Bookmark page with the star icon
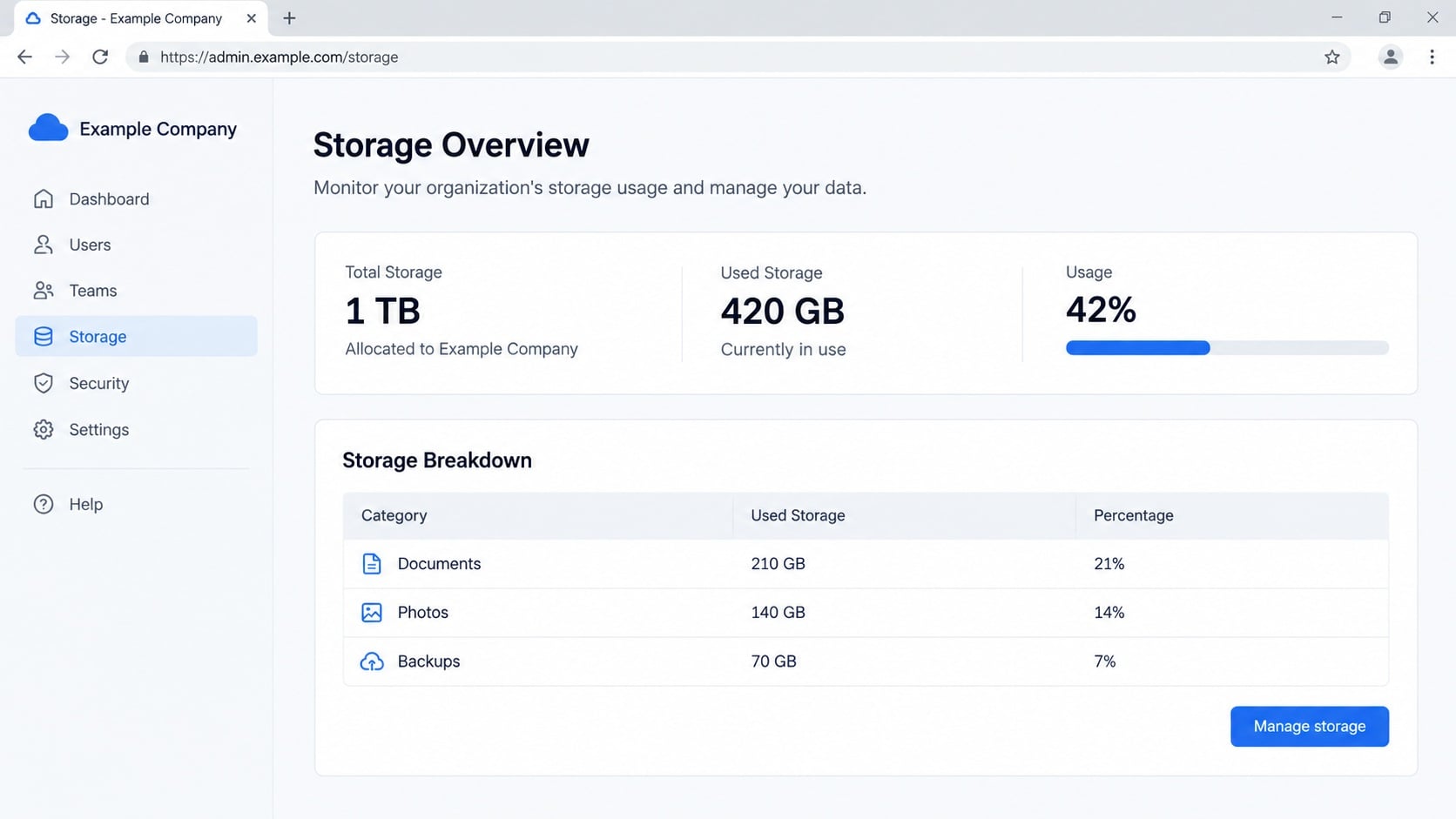This screenshot has height=819, width=1456. click(1332, 57)
